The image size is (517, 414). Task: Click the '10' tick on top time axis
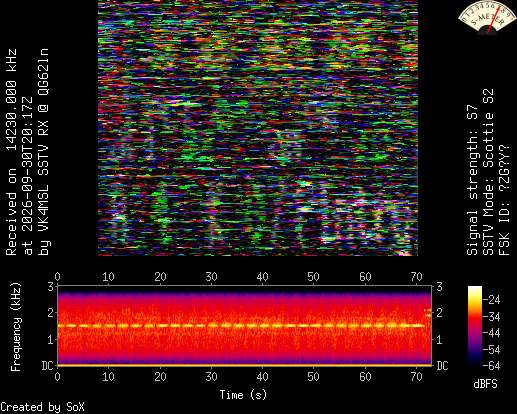pos(109,277)
